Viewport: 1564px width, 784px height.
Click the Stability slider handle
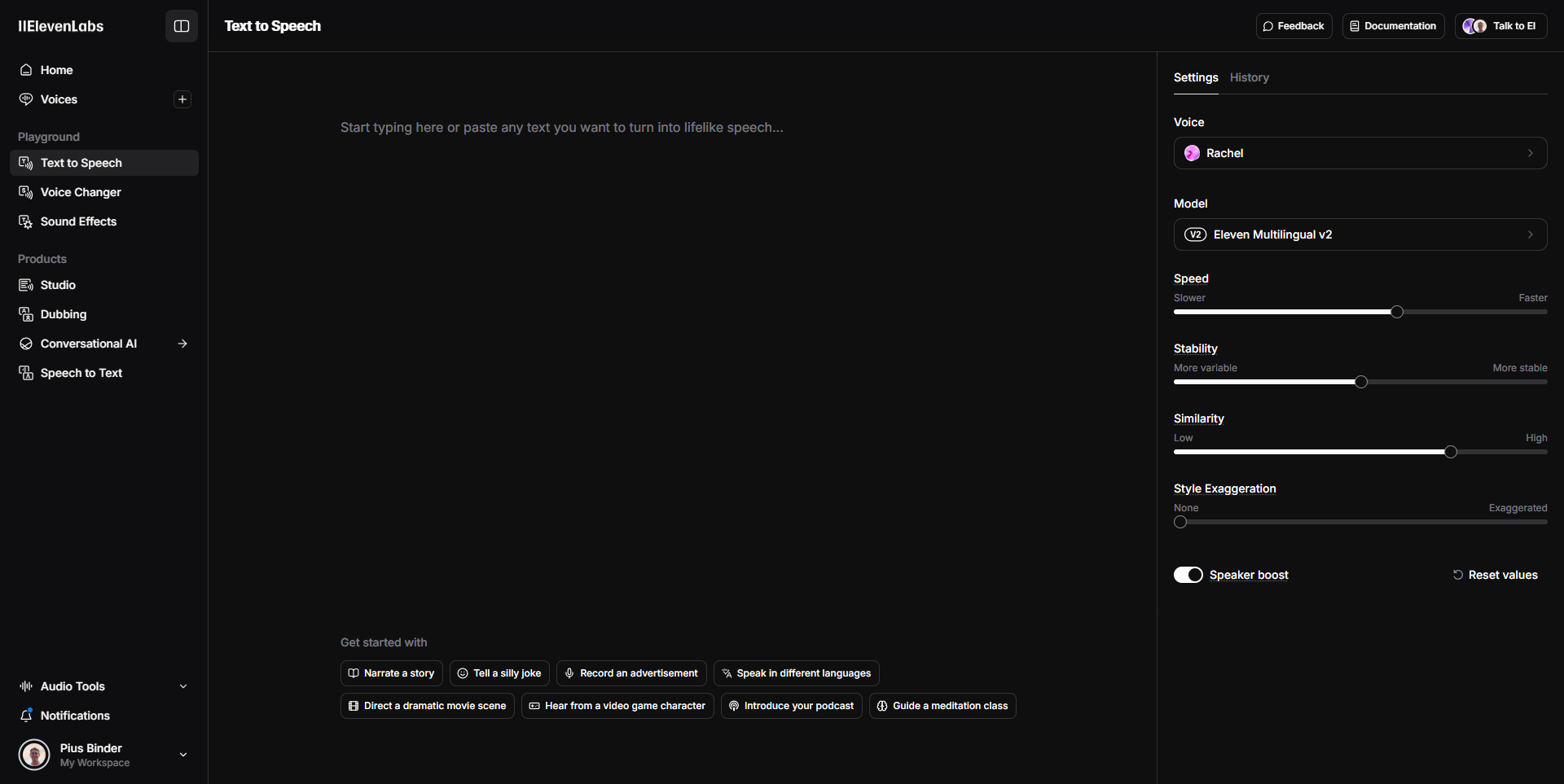pos(1360,382)
